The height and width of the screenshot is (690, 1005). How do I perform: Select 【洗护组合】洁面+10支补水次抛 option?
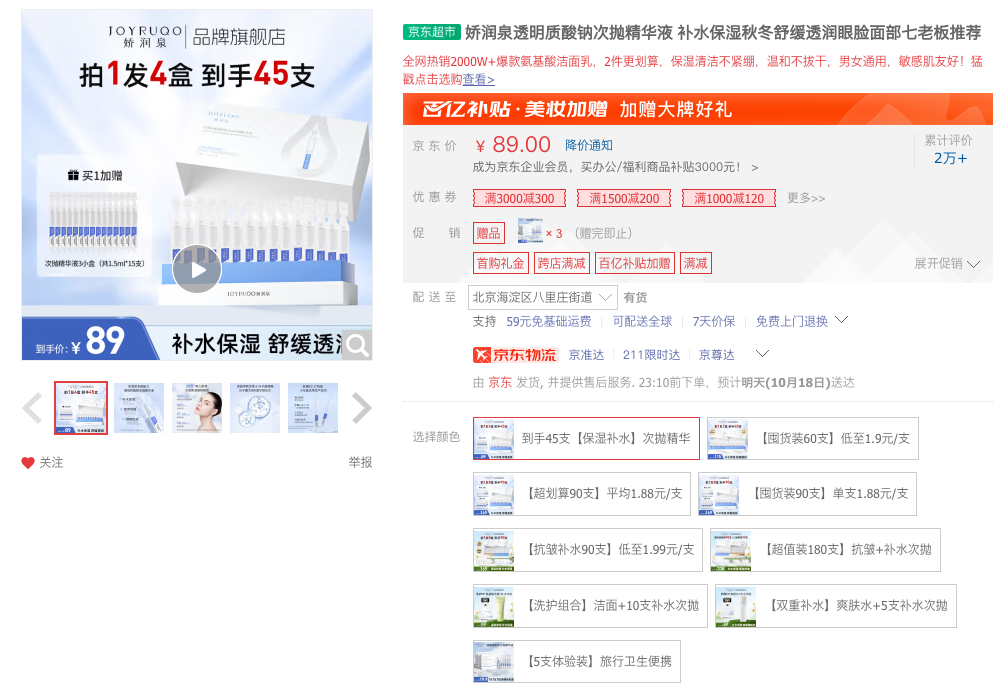click(590, 605)
